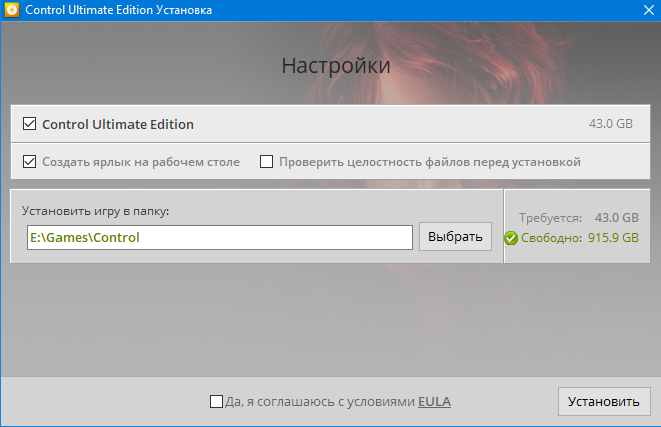661x427 pixels.
Task: Focus the install path field E:\Games\Control
Action: click(220, 237)
